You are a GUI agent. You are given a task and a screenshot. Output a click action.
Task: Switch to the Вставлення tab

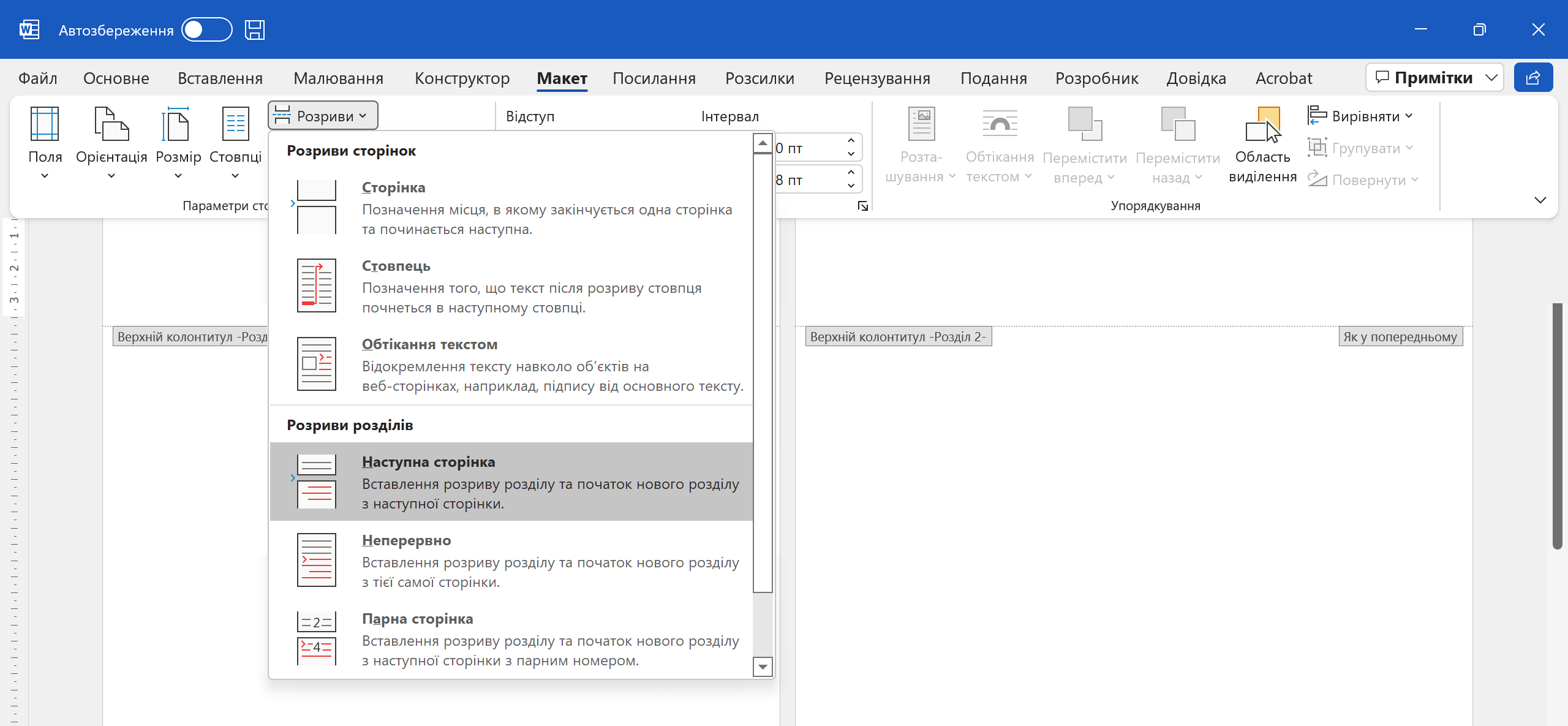[220, 78]
